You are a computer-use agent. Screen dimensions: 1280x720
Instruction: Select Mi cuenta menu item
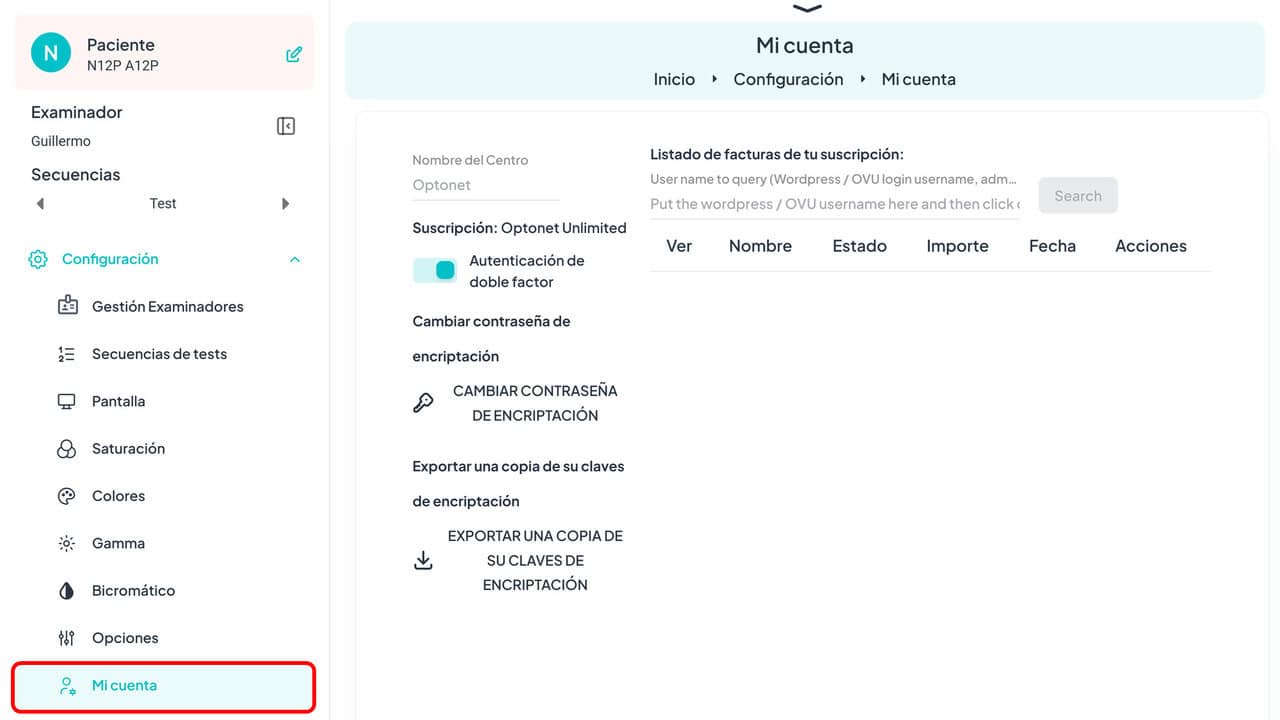point(164,686)
